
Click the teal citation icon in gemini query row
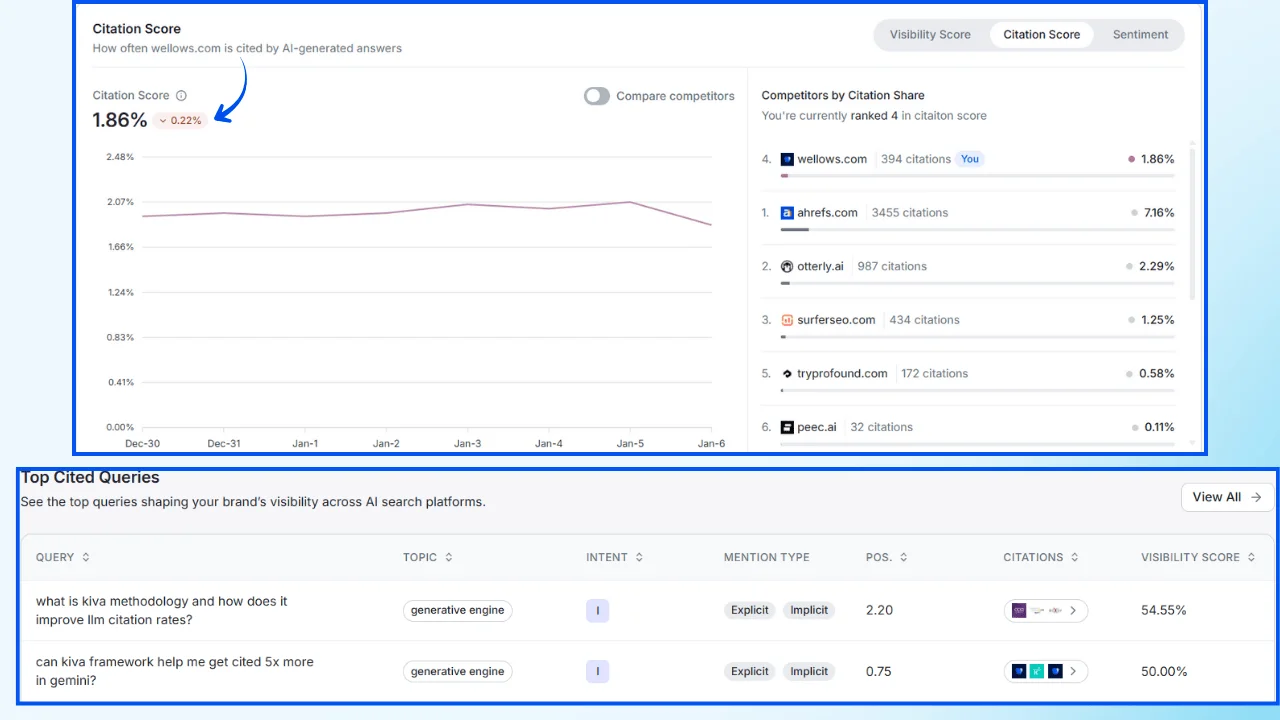coord(1037,671)
